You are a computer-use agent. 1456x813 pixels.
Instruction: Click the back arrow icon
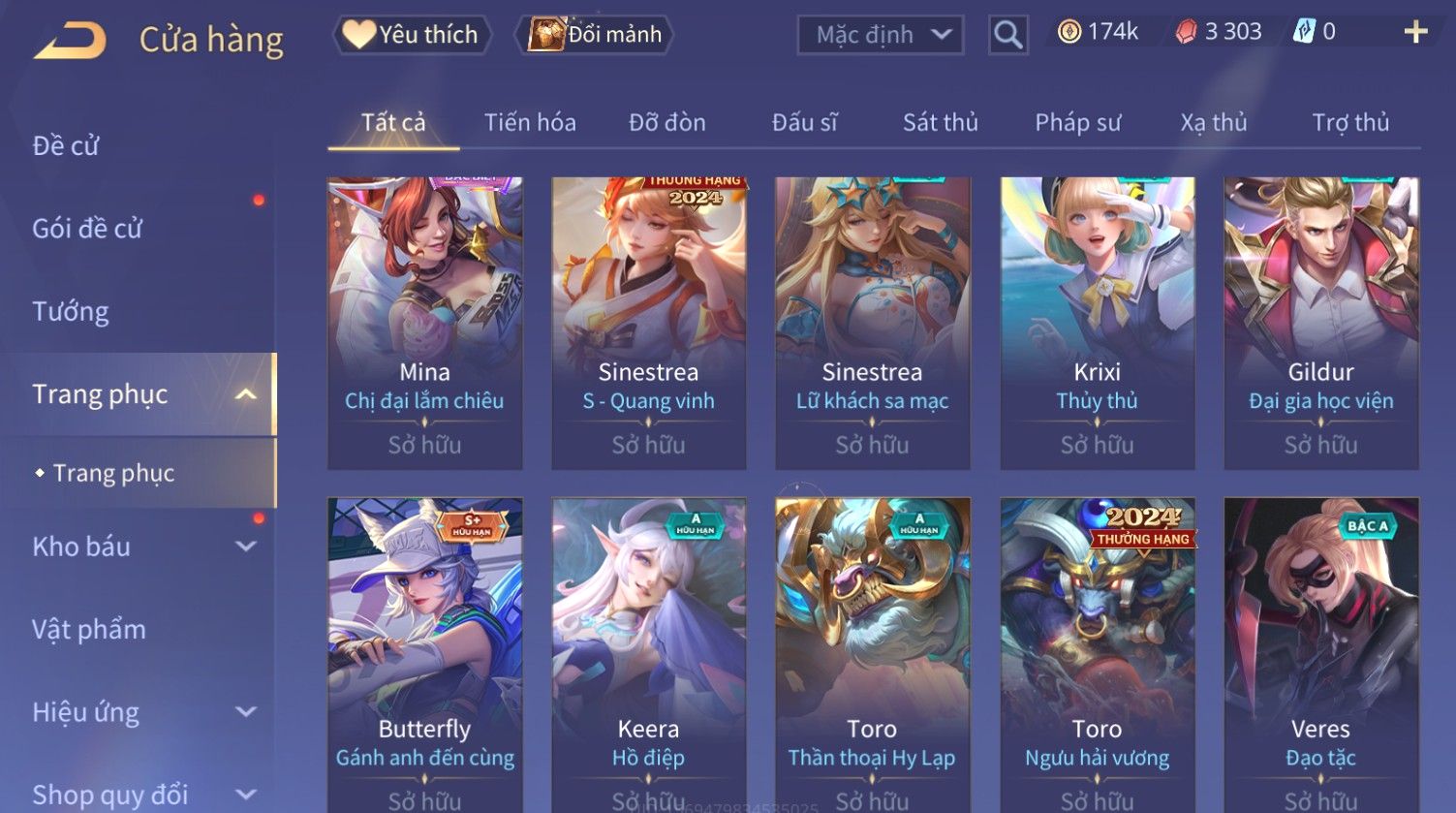click(x=70, y=42)
